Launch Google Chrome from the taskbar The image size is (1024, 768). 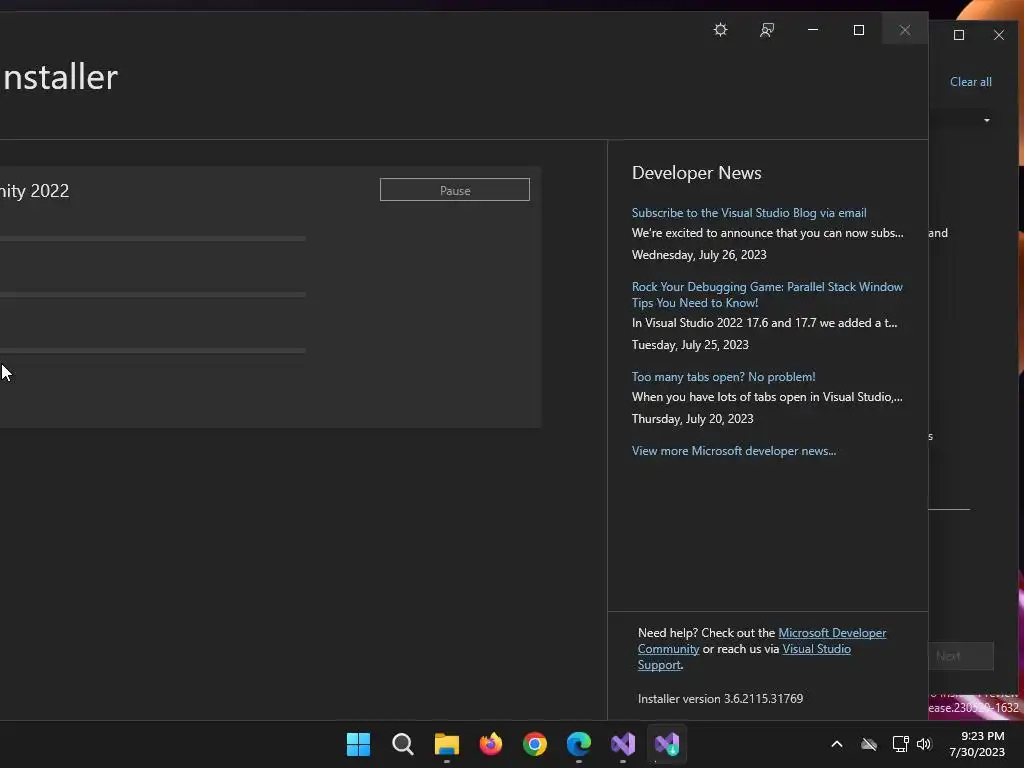tap(535, 744)
